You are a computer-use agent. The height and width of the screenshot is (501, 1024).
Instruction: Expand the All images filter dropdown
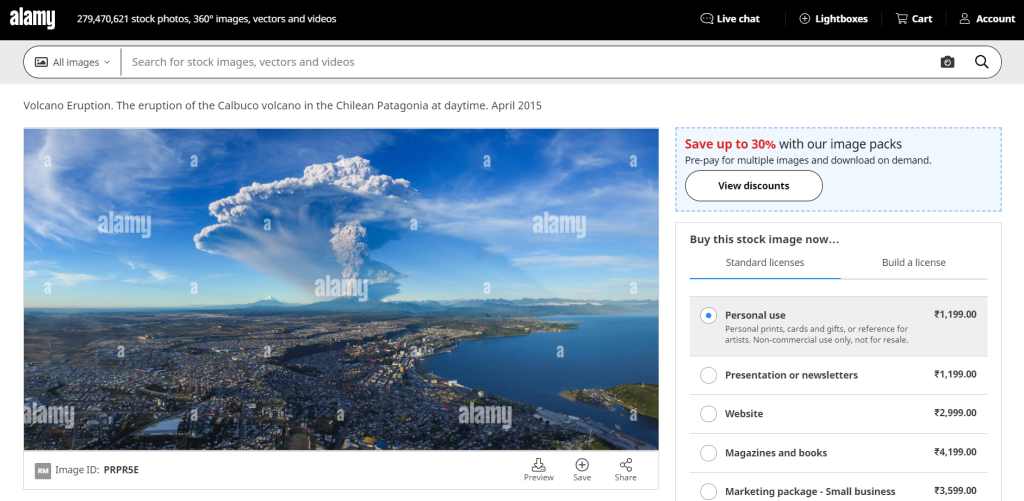(73, 62)
